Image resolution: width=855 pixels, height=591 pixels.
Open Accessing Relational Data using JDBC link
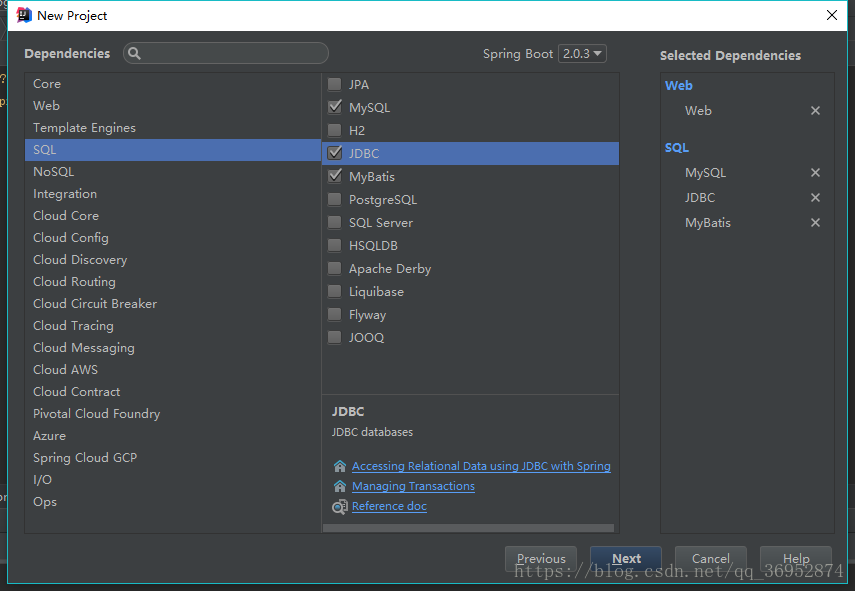(x=481, y=466)
